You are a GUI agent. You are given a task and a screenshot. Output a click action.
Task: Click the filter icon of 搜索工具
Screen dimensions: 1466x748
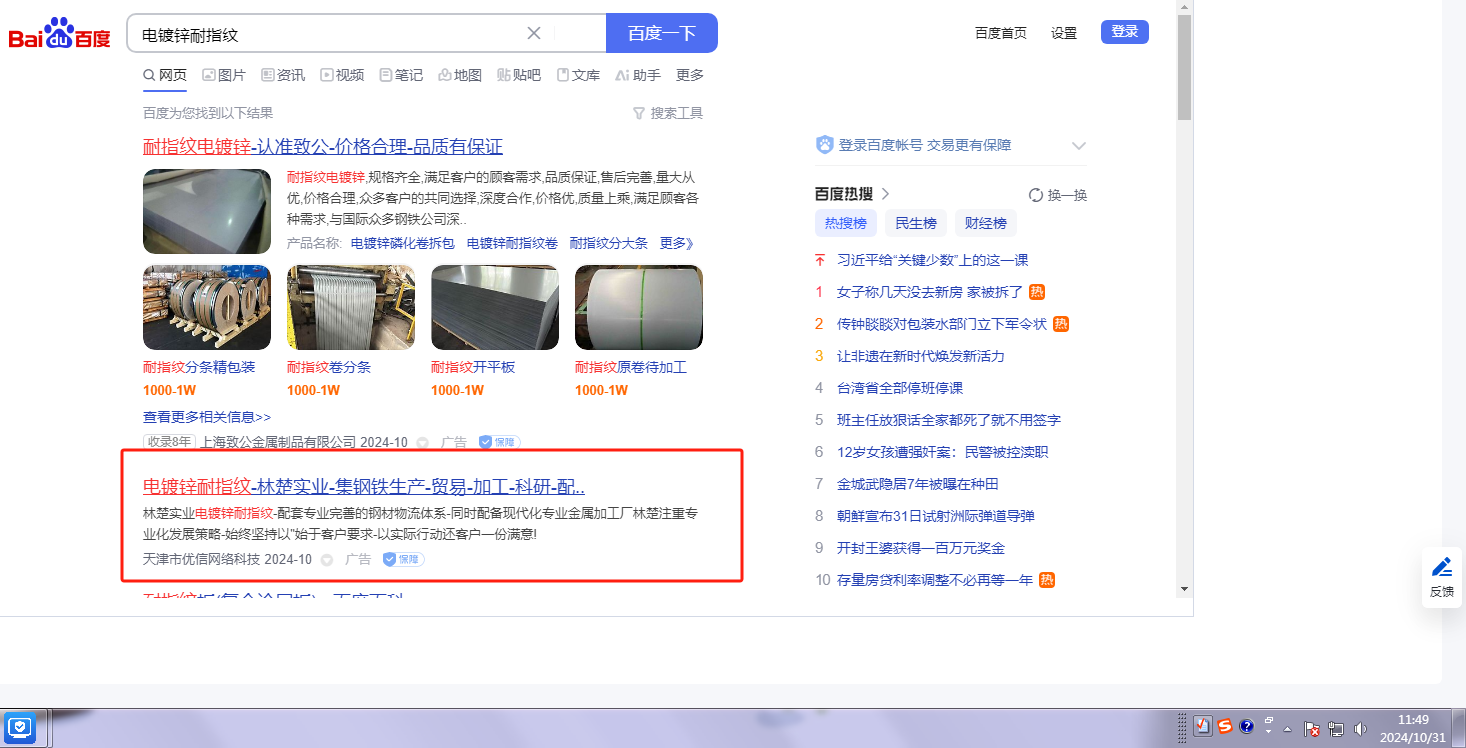pyautogui.click(x=639, y=113)
